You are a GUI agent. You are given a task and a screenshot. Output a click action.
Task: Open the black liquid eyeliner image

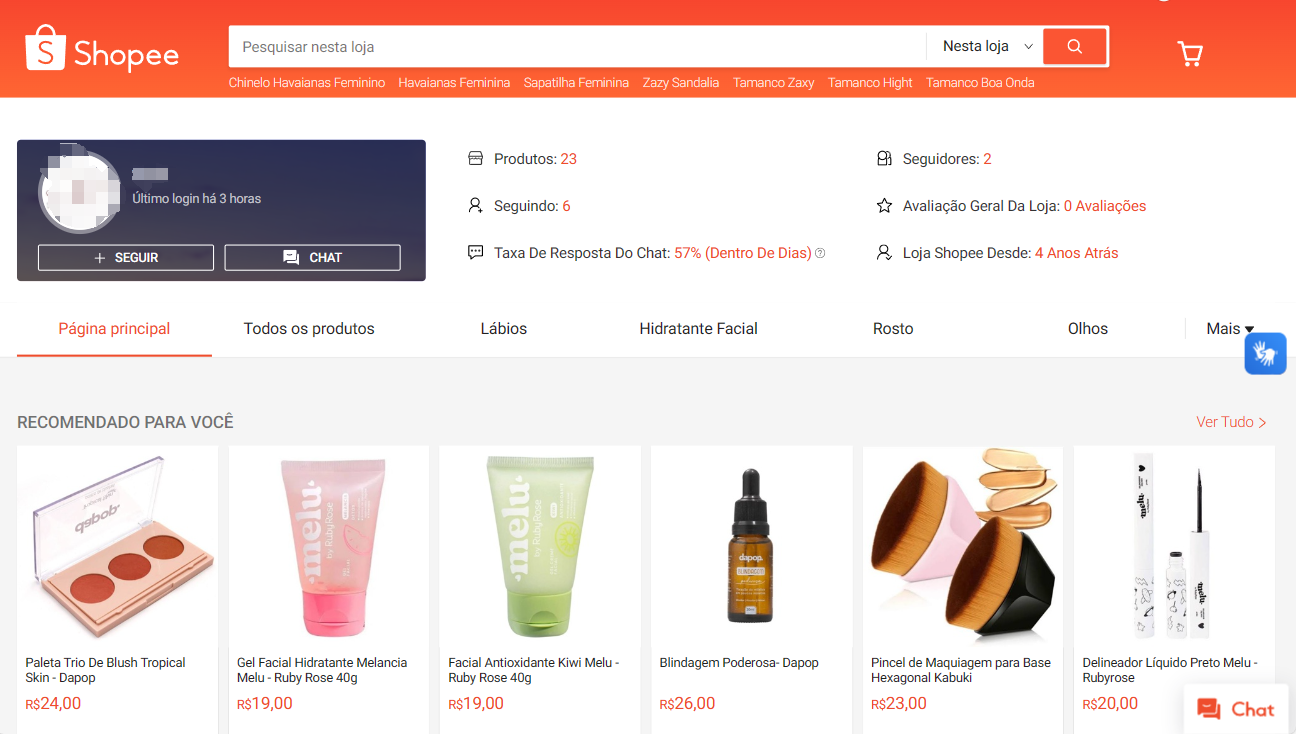(x=1174, y=546)
